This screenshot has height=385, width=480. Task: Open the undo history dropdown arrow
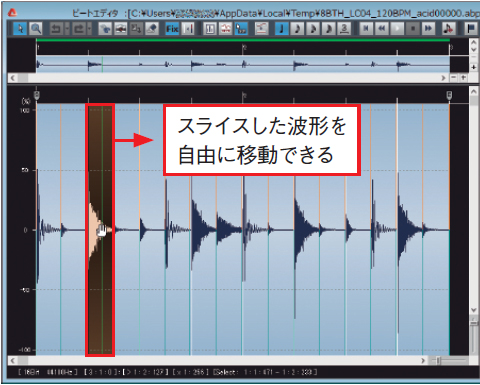pyautogui.click(x=67, y=29)
